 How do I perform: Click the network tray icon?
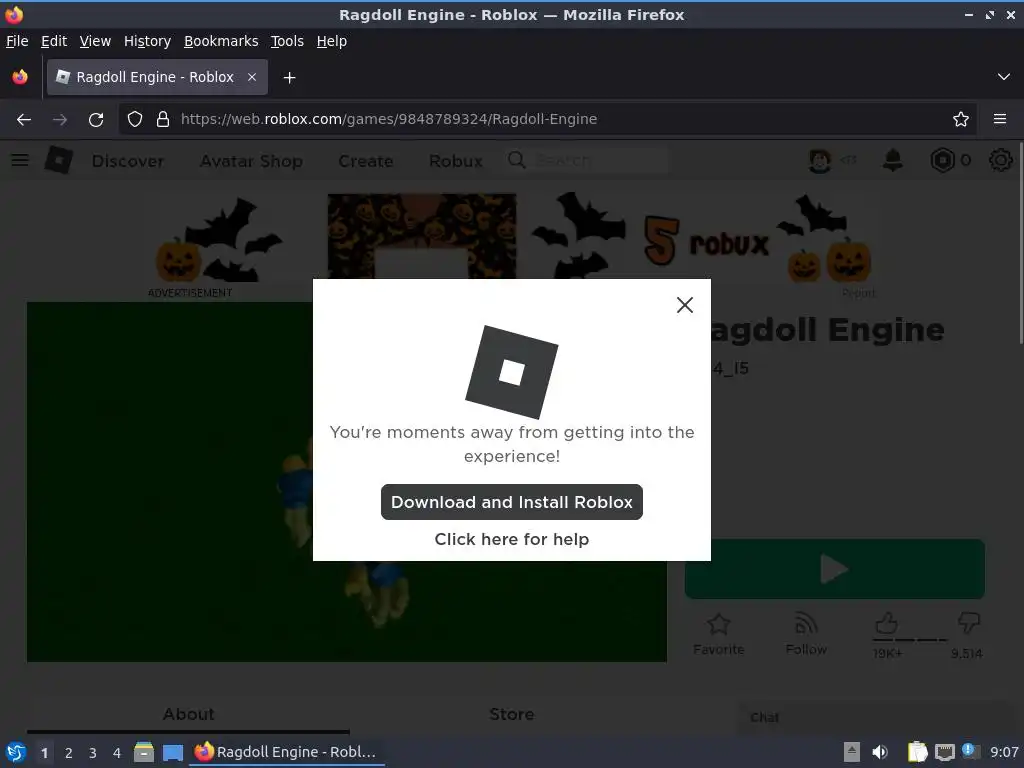click(x=944, y=752)
